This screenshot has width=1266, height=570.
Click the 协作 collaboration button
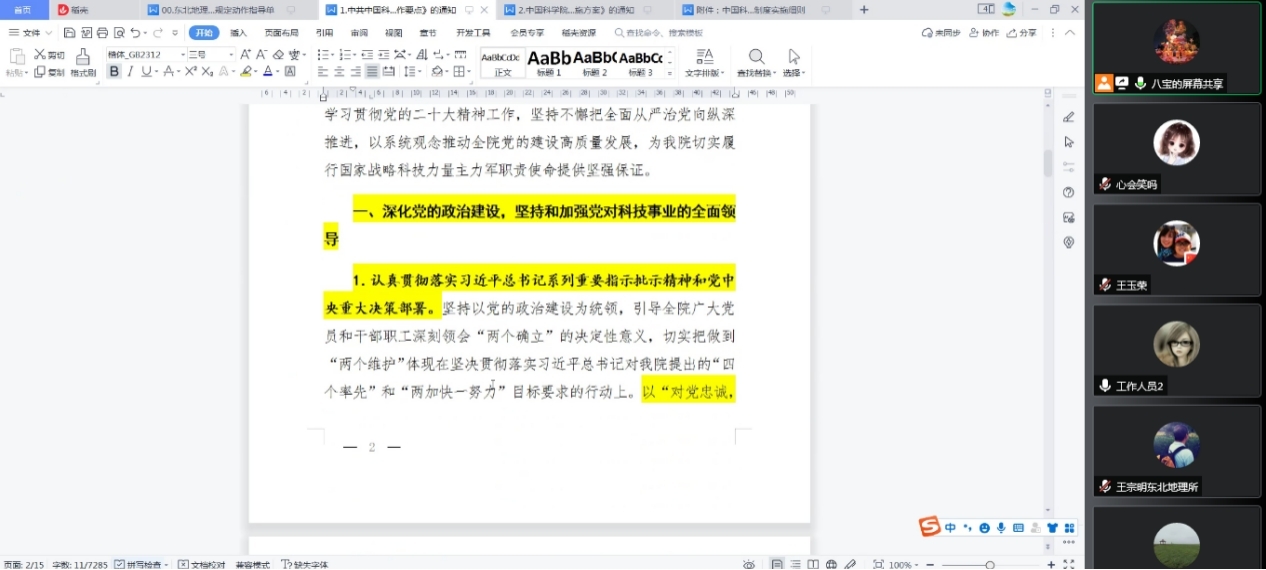coord(984,33)
